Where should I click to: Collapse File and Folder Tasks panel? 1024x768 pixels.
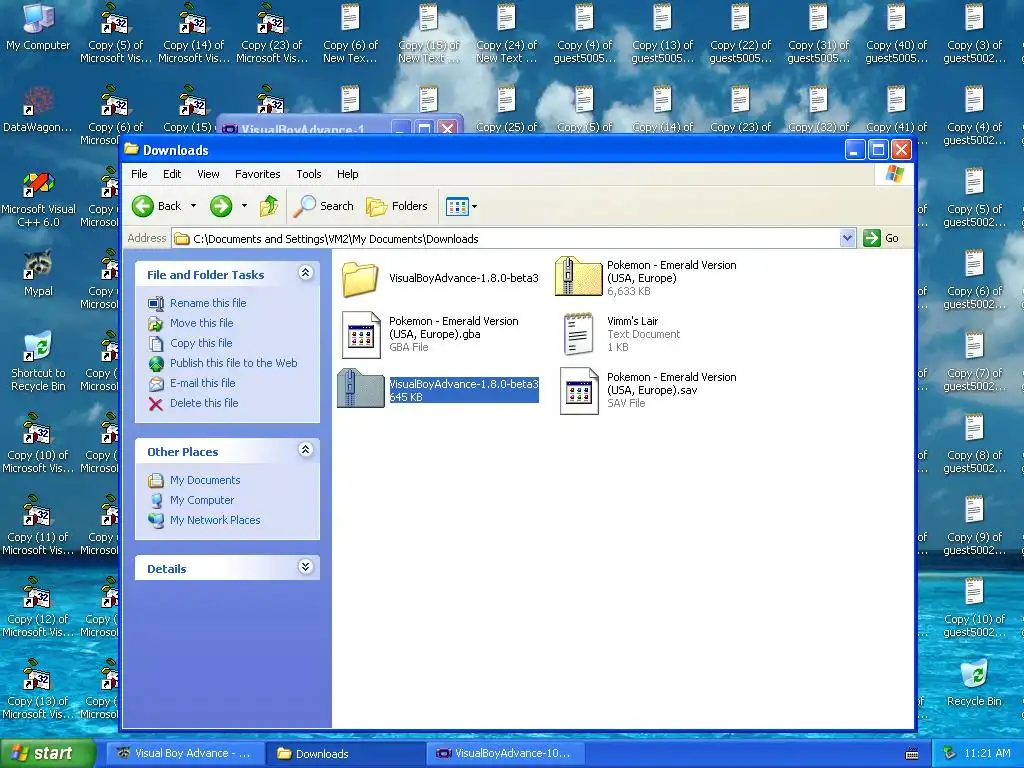(305, 273)
